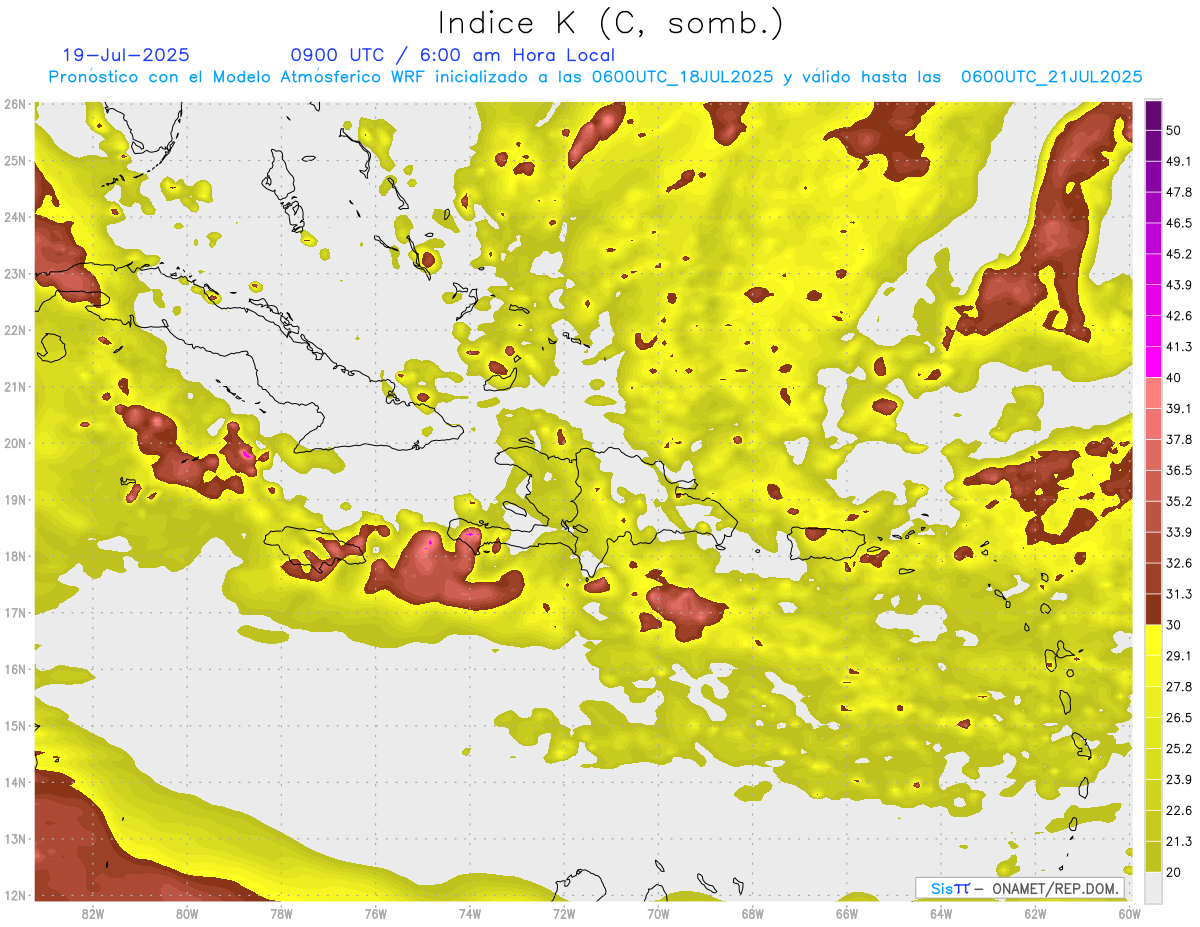Click the colorbar value '32.6'
Viewport: 1200px width, 927px height.
click(x=1179, y=563)
